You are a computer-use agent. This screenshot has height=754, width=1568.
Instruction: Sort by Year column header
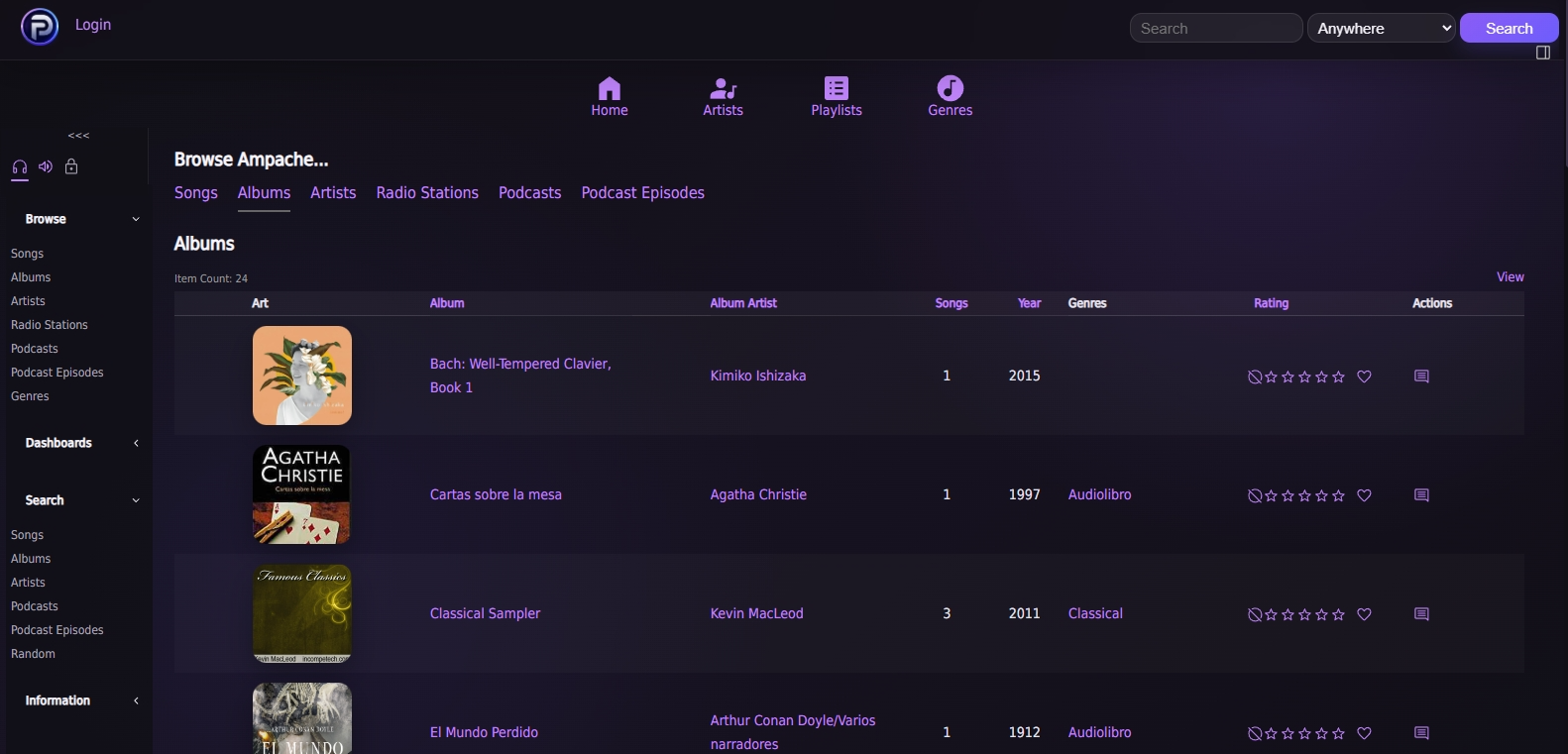[x=1029, y=303]
